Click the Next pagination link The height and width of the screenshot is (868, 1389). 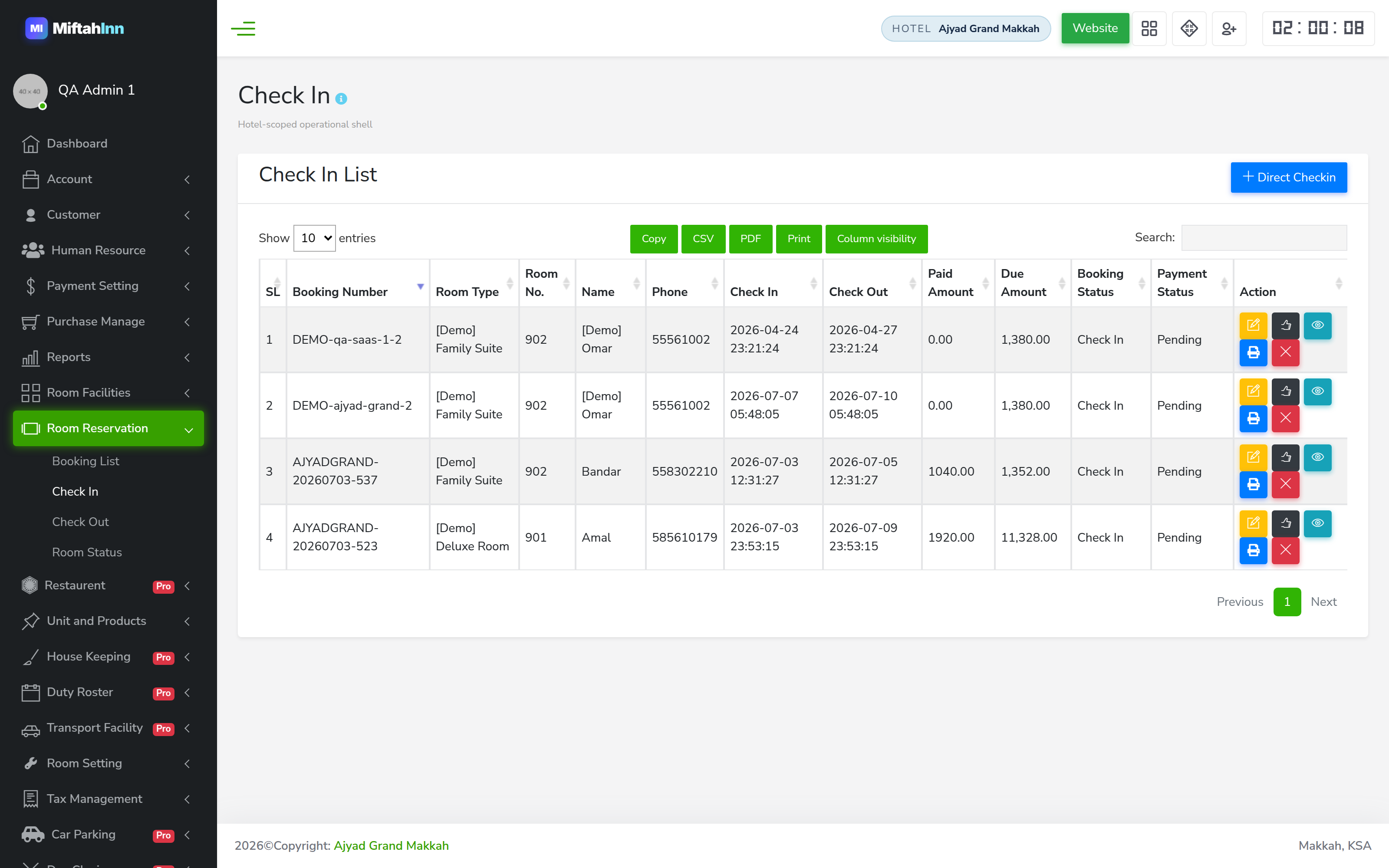[x=1323, y=602]
